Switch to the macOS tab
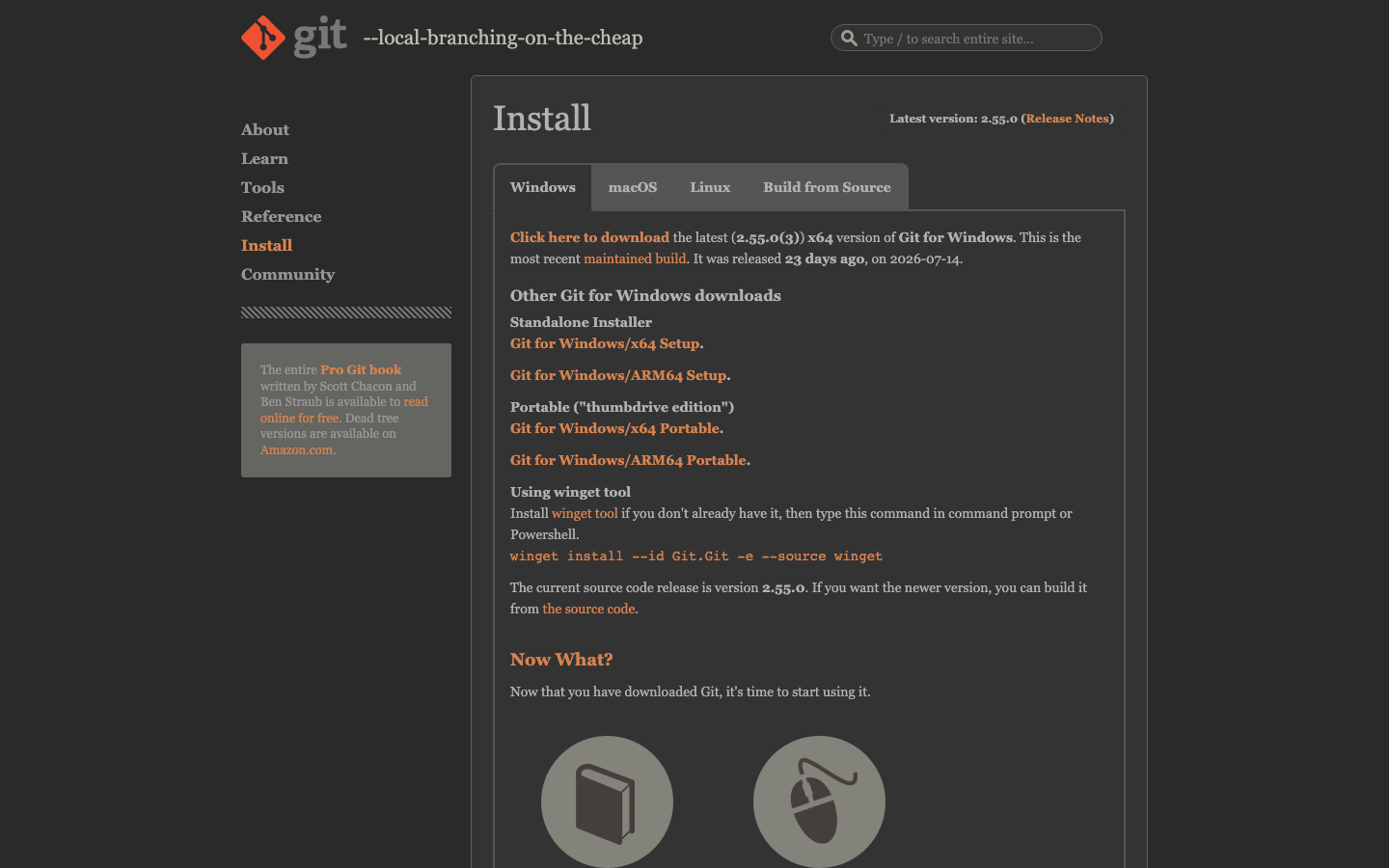 click(x=633, y=187)
